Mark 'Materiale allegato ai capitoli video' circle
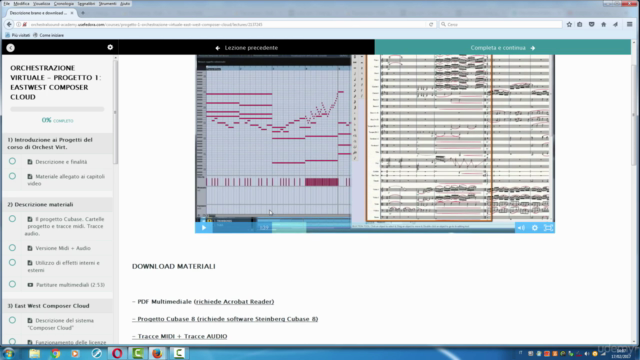 pos(13,176)
